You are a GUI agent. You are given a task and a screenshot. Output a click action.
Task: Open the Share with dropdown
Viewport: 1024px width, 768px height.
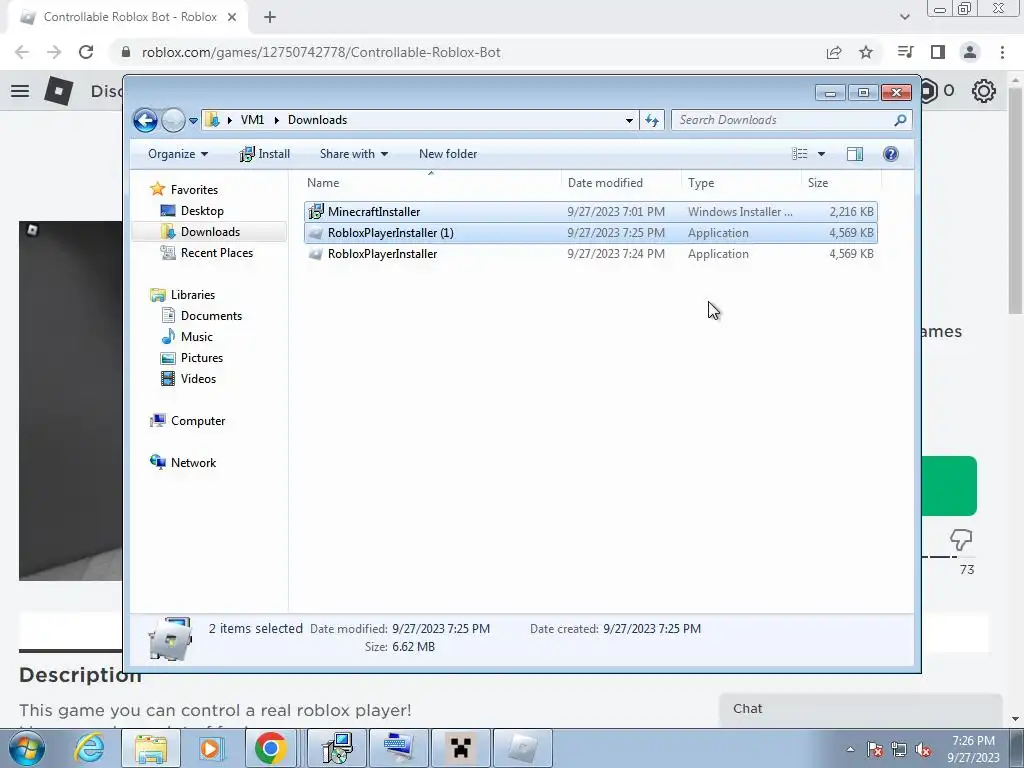click(x=354, y=154)
